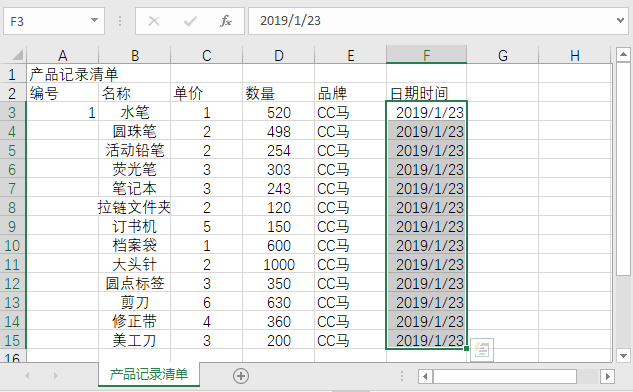633x392 pixels.
Task: Add a new sheet with plus icon
Action: [x=241, y=376]
